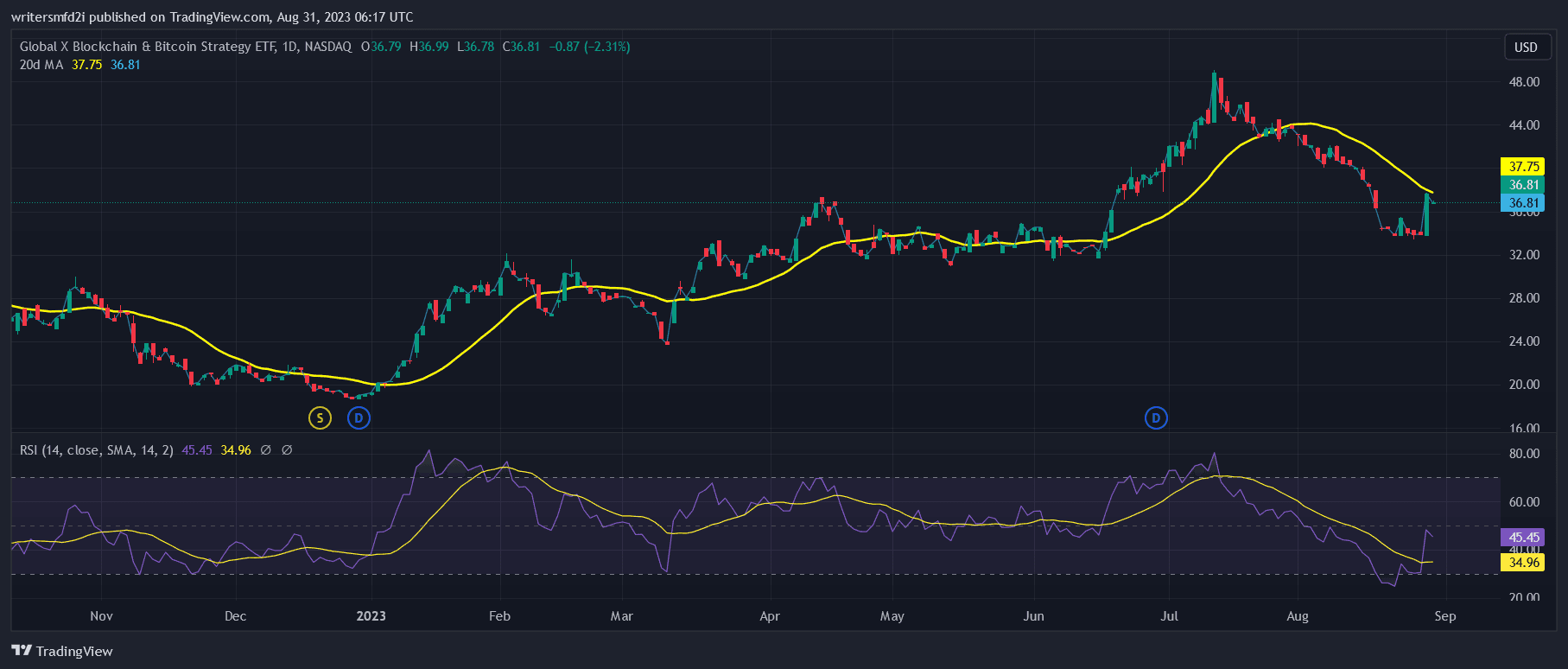1568x669 pixels.
Task: Click the yellow S marker below the chart
Action: coord(320,418)
